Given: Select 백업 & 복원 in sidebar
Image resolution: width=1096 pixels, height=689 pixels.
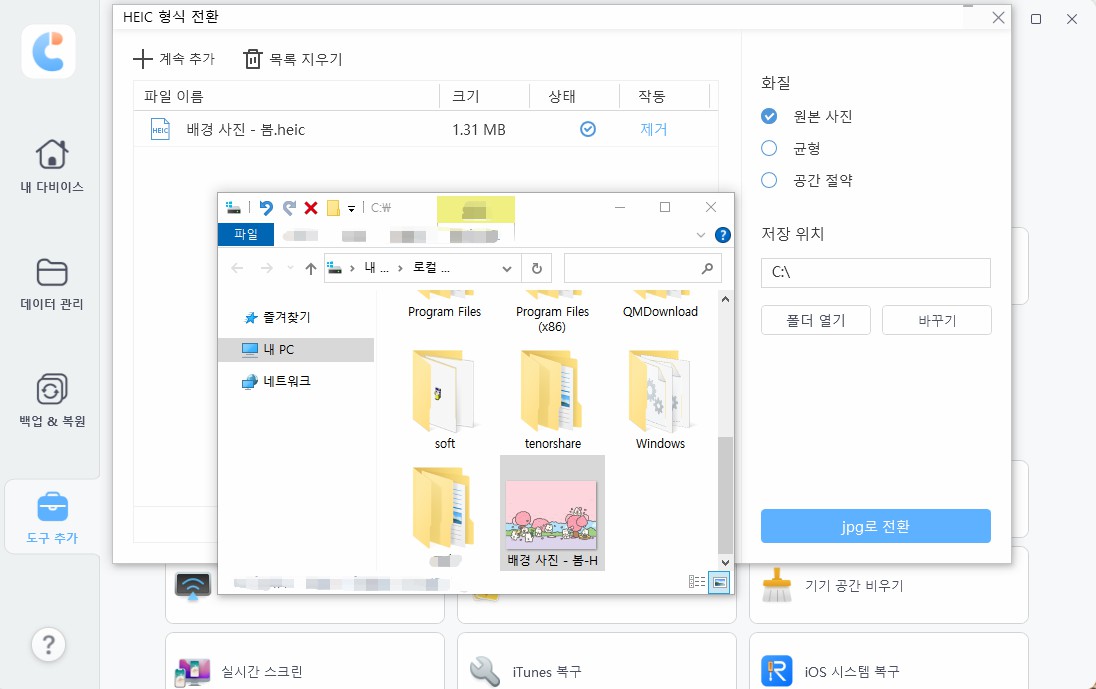Looking at the screenshot, I should 49,401.
